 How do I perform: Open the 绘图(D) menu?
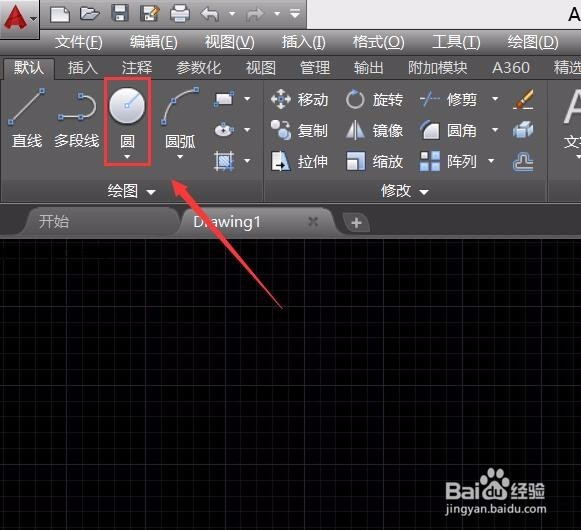pyautogui.click(x=533, y=42)
